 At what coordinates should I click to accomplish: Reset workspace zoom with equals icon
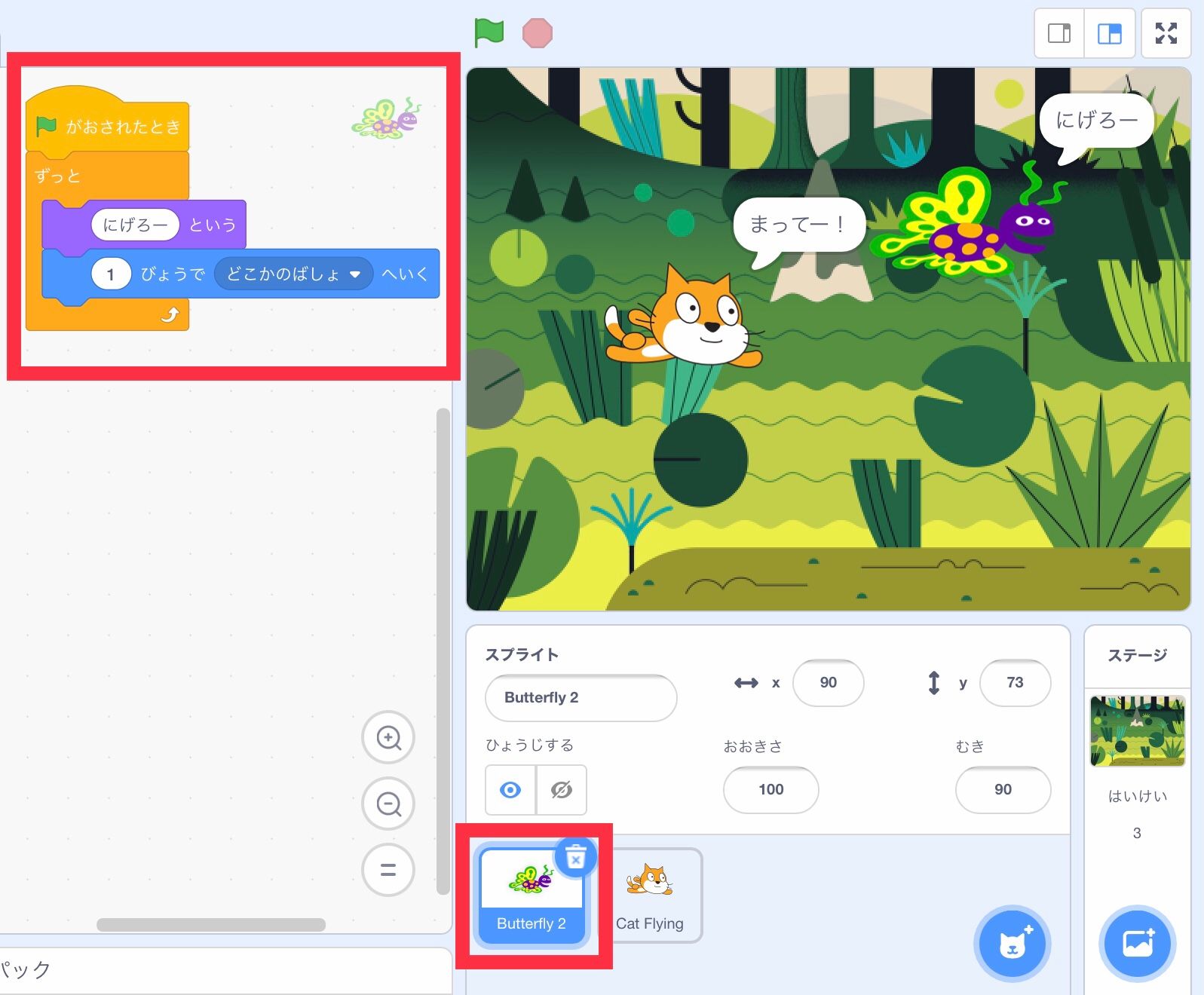pyautogui.click(x=388, y=870)
